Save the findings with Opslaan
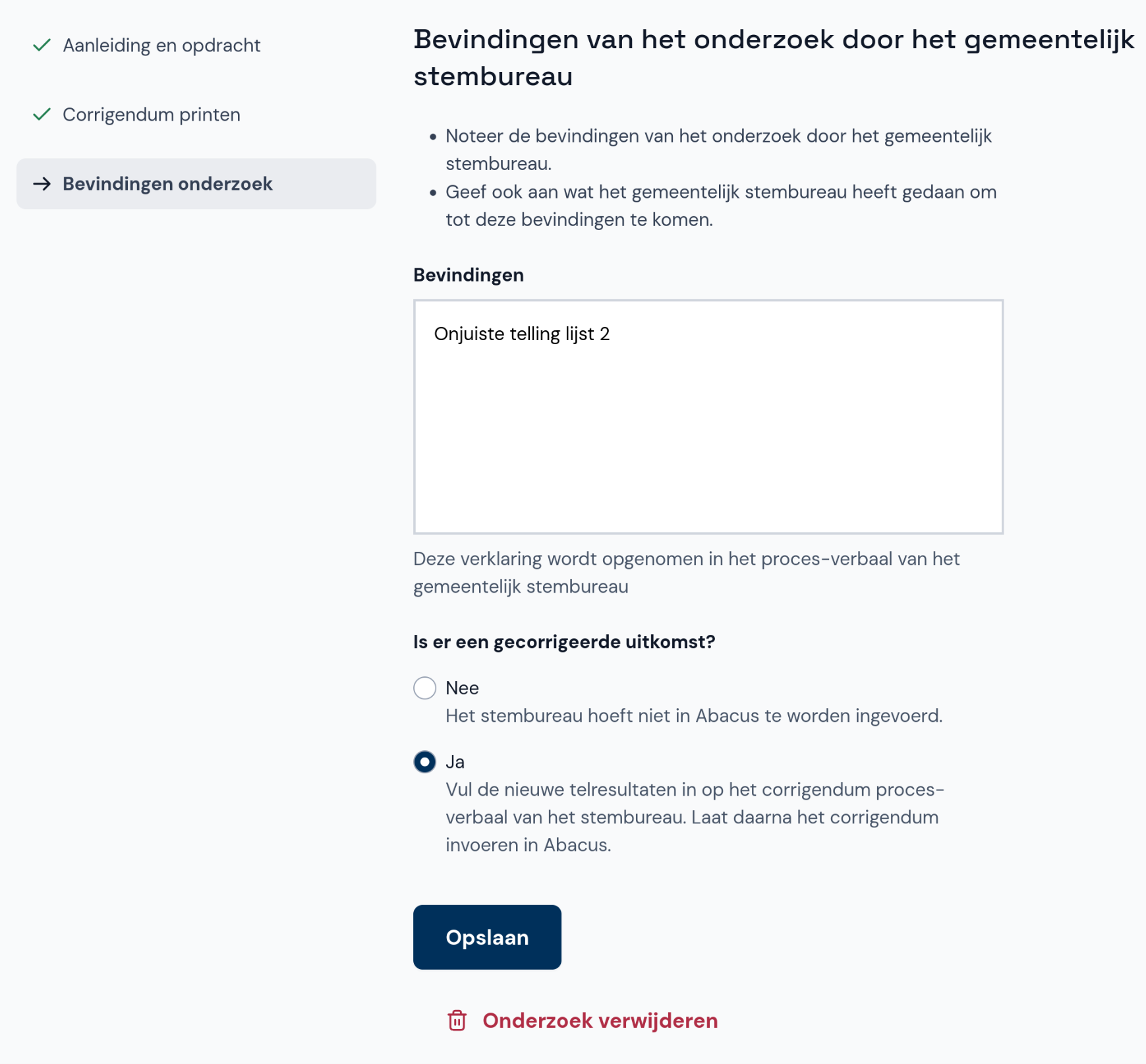The height and width of the screenshot is (1064, 1146). (x=486, y=937)
